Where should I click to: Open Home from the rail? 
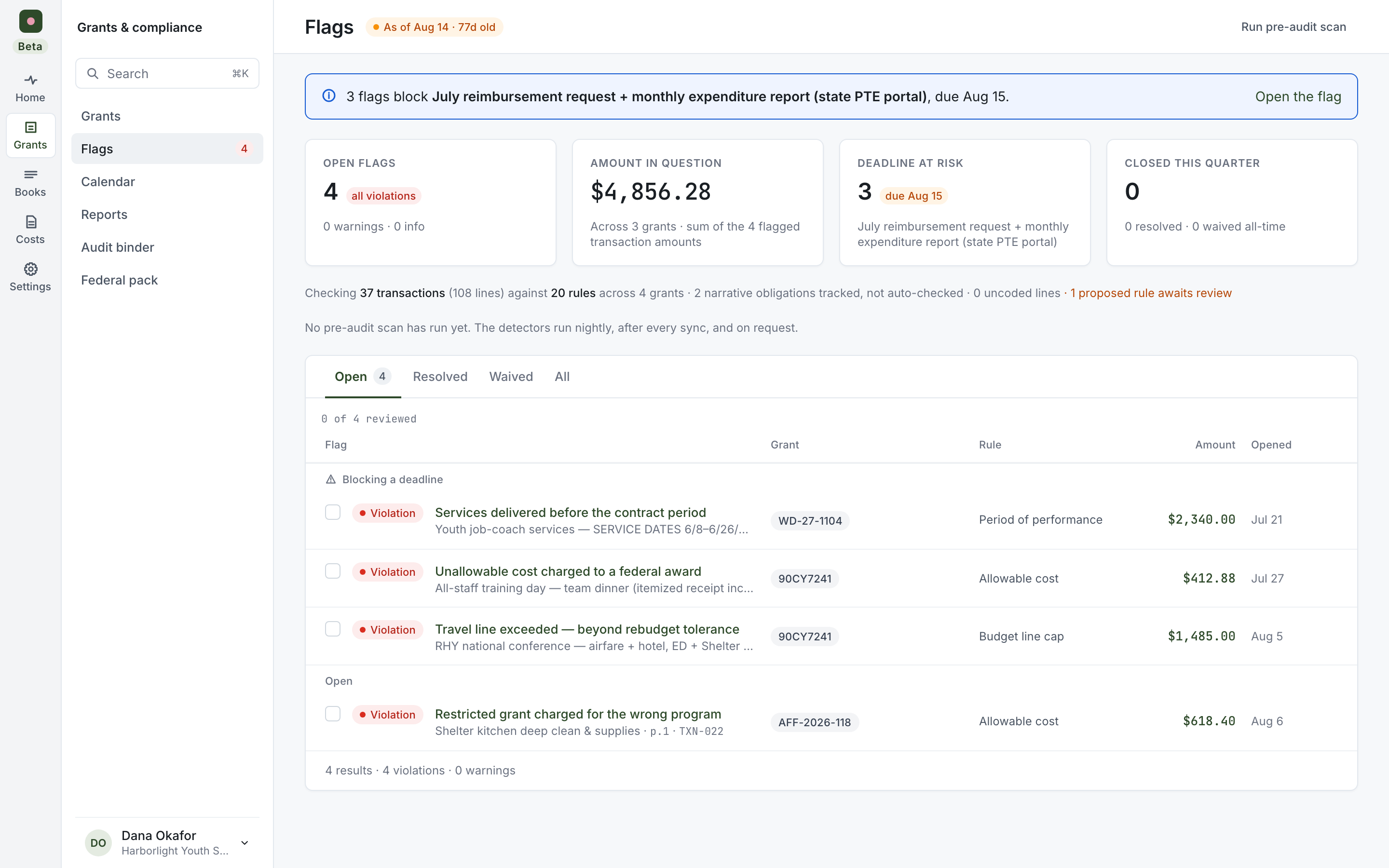point(30,88)
